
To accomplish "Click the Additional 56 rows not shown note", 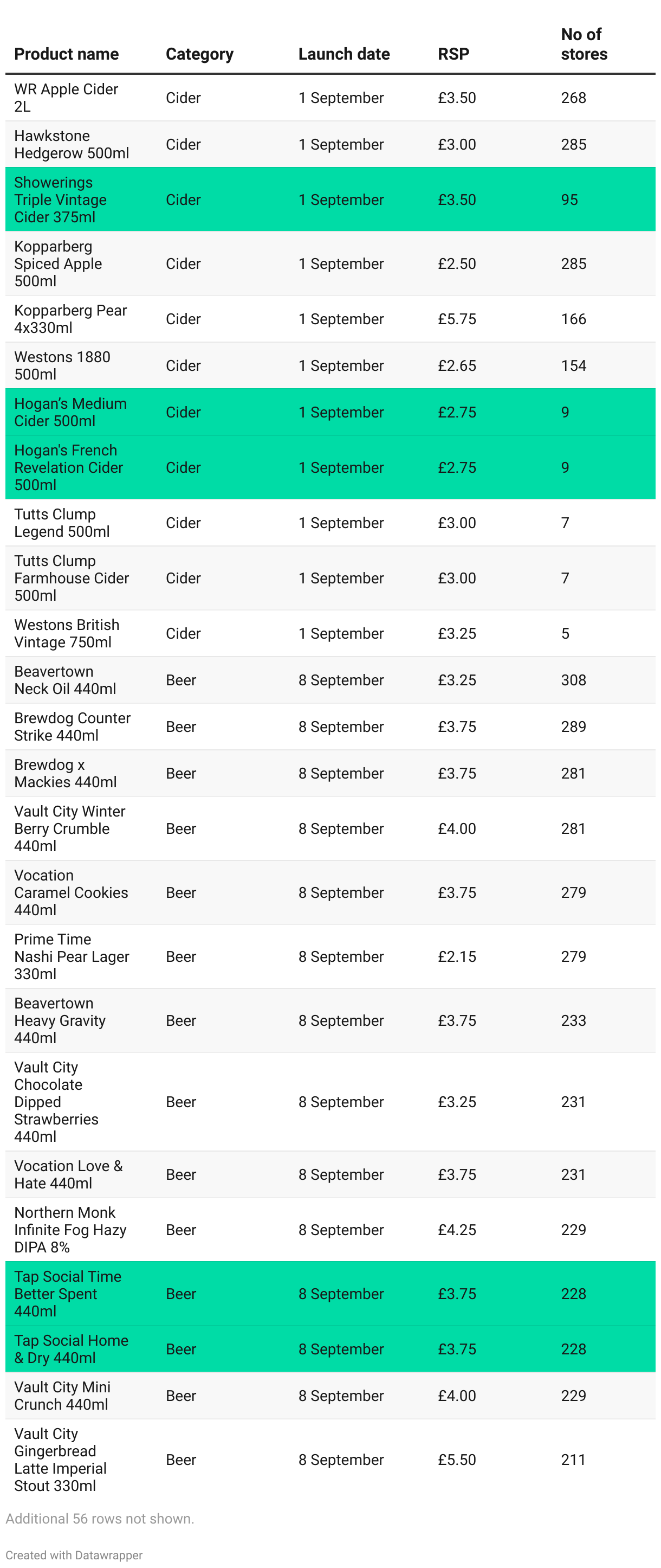I will point(100,1519).
